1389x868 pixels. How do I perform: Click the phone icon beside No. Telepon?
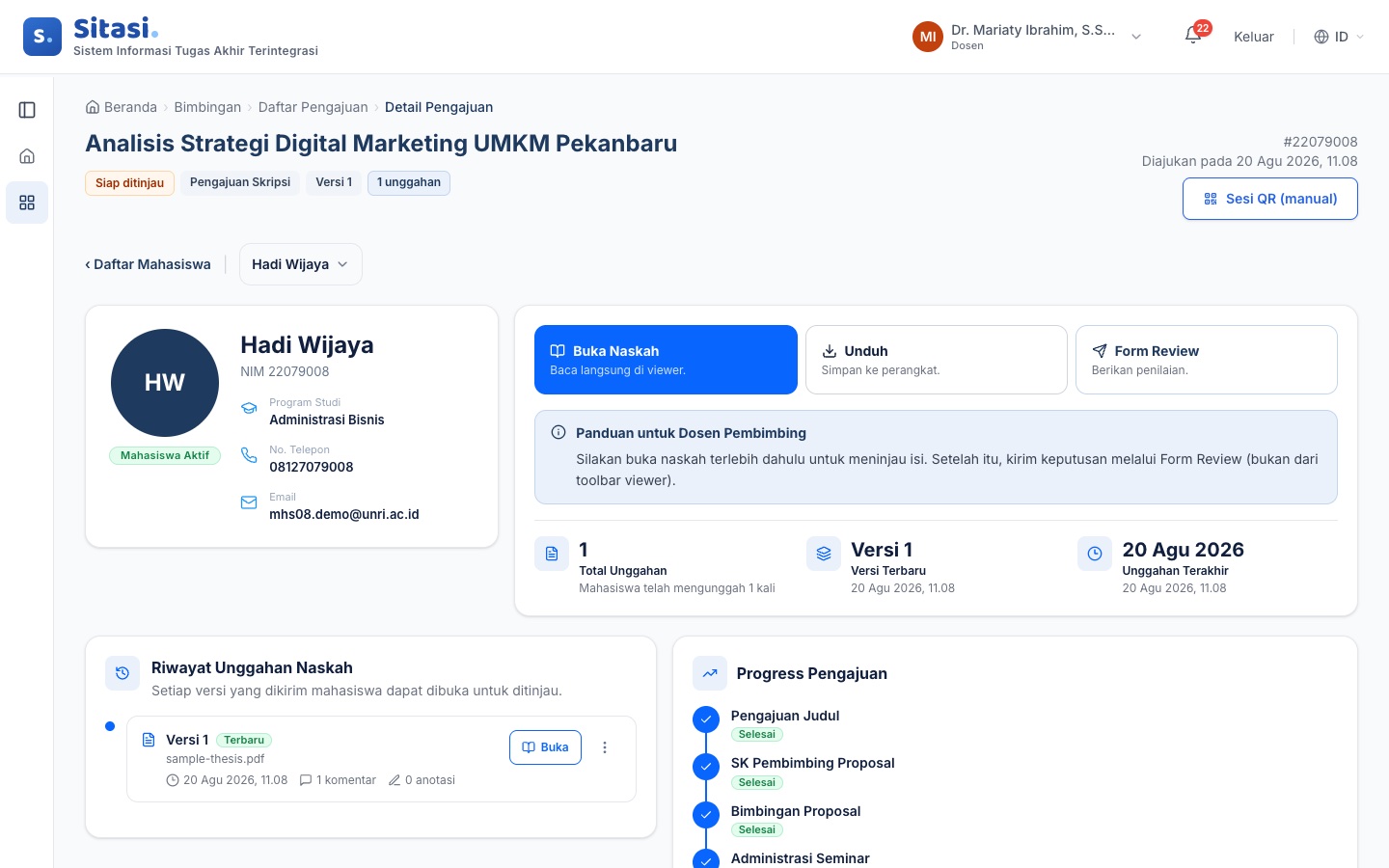coord(249,455)
